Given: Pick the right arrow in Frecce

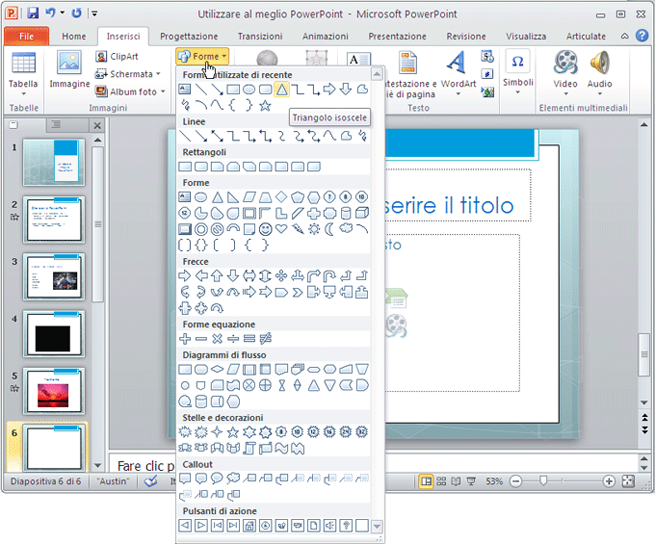Looking at the screenshot, I should click(185, 276).
